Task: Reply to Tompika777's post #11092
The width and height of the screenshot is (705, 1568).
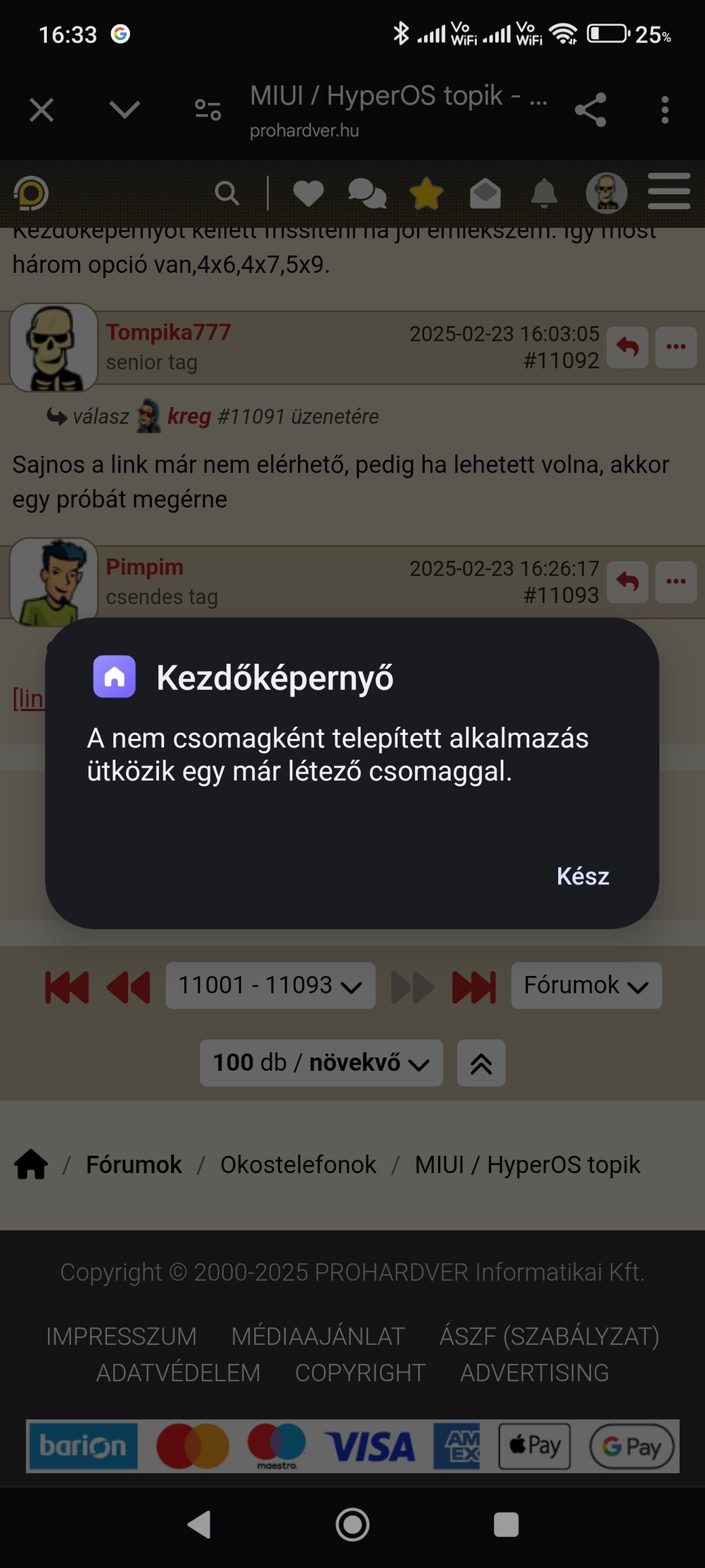Action: [627, 347]
